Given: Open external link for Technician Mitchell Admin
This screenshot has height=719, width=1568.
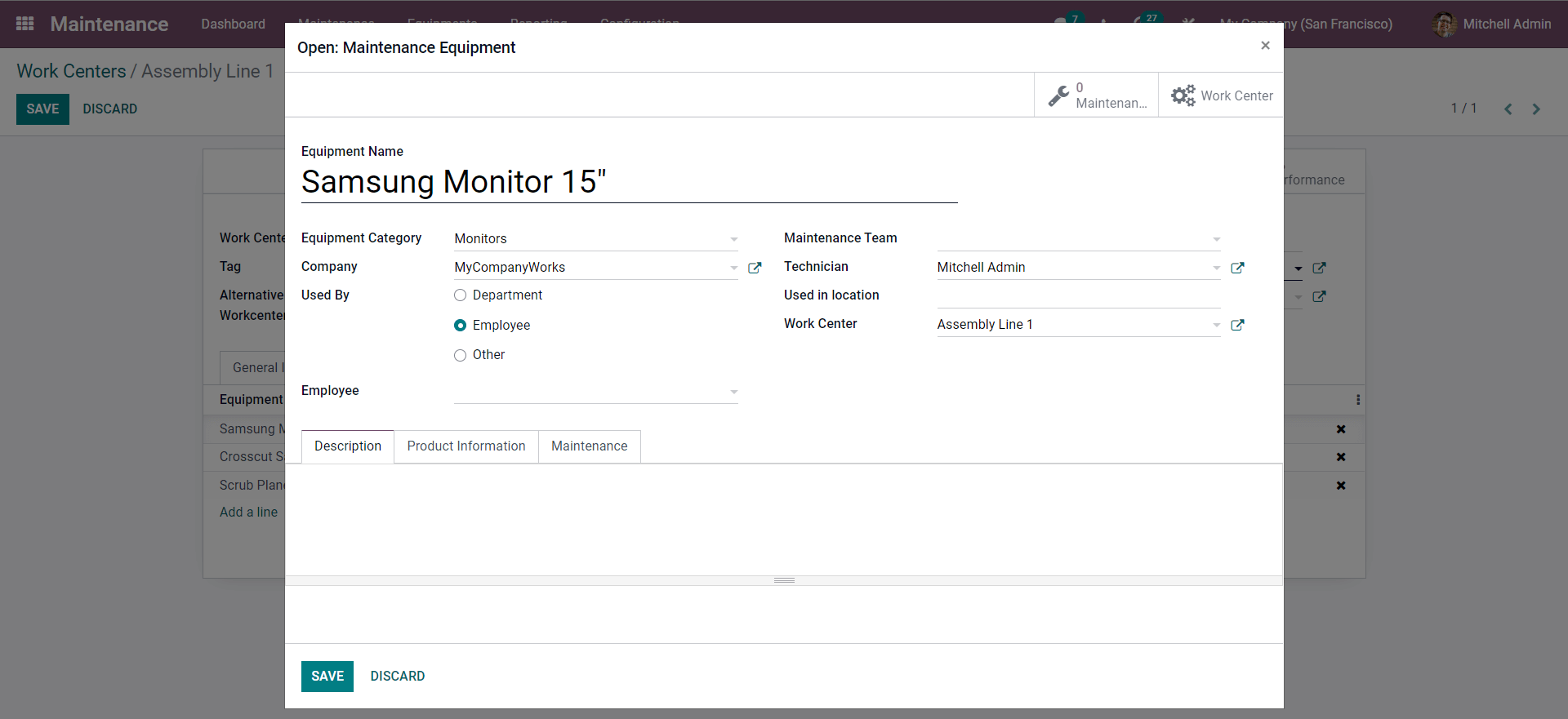Looking at the screenshot, I should pyautogui.click(x=1237, y=268).
